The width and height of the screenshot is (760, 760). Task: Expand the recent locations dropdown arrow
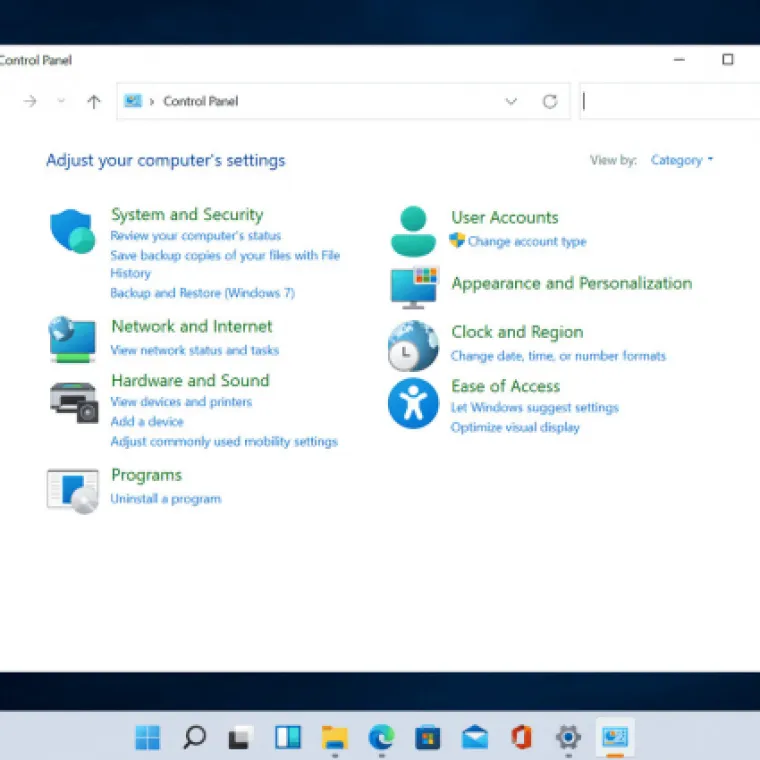(x=61, y=101)
